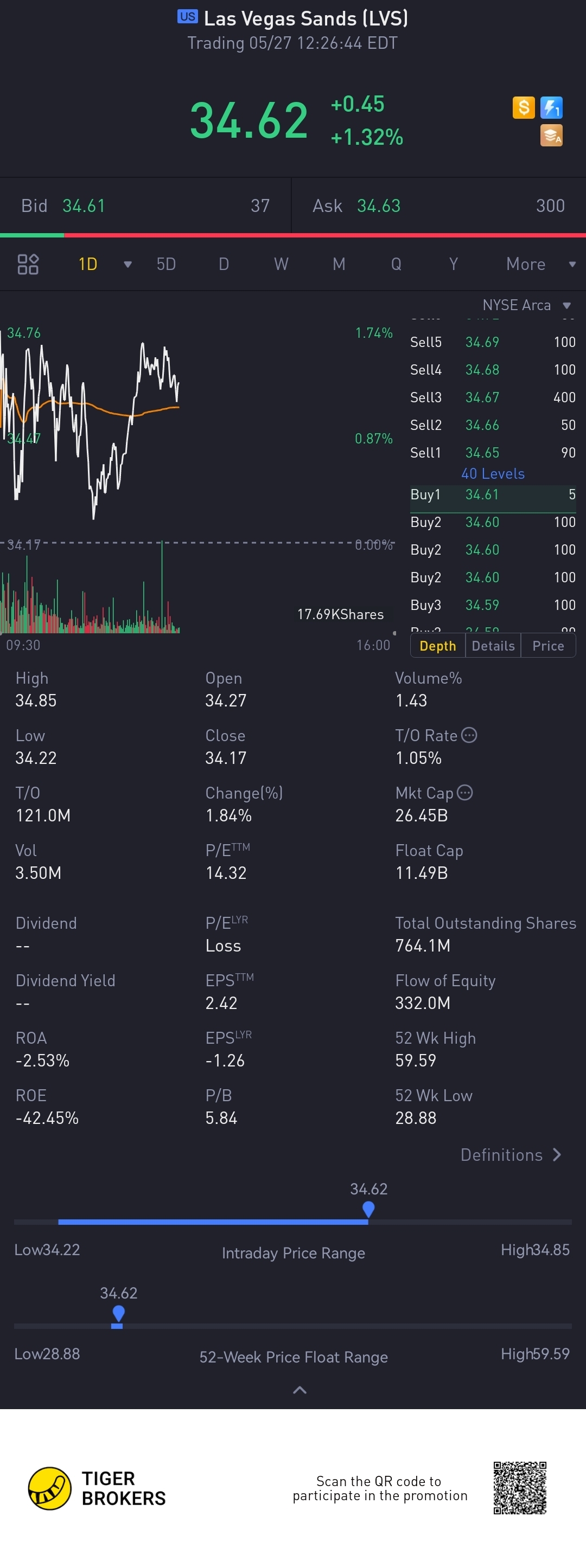The width and height of the screenshot is (586, 1568).
Task: Tap the Mkt Cap info icon
Action: click(465, 793)
